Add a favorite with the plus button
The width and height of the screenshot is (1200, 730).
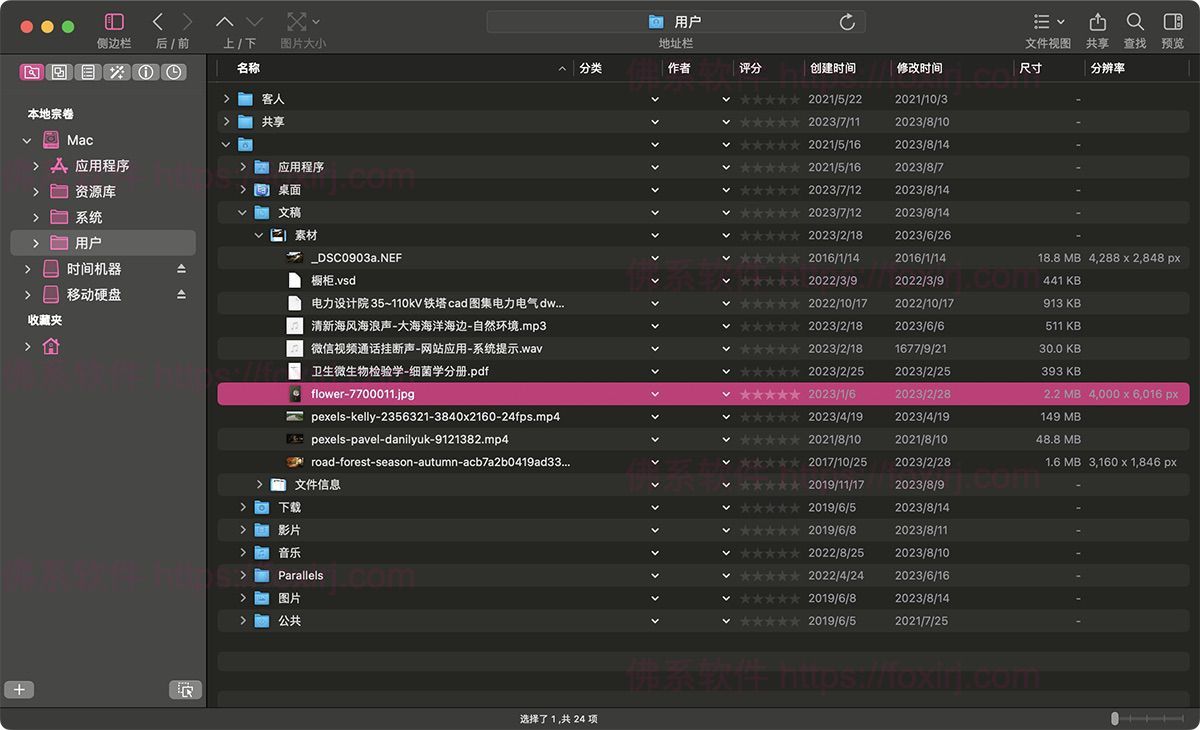tap(19, 689)
